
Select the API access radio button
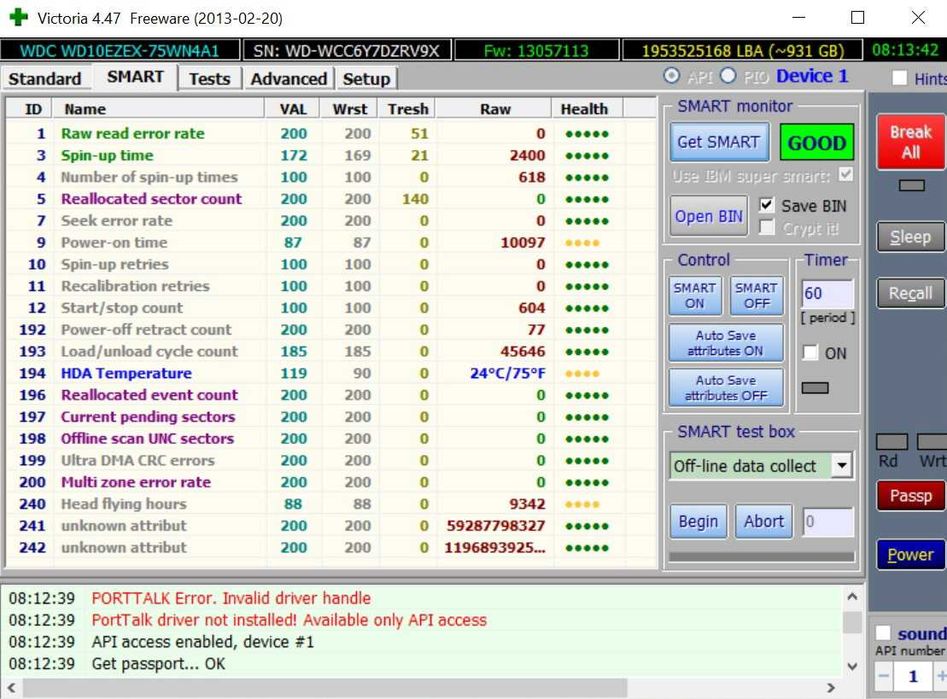coord(671,76)
